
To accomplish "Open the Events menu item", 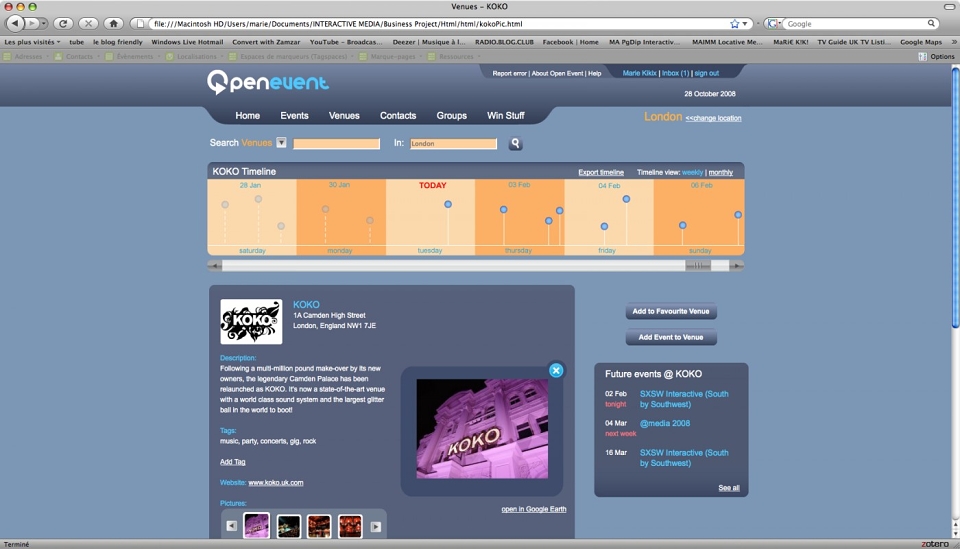I will (x=294, y=116).
